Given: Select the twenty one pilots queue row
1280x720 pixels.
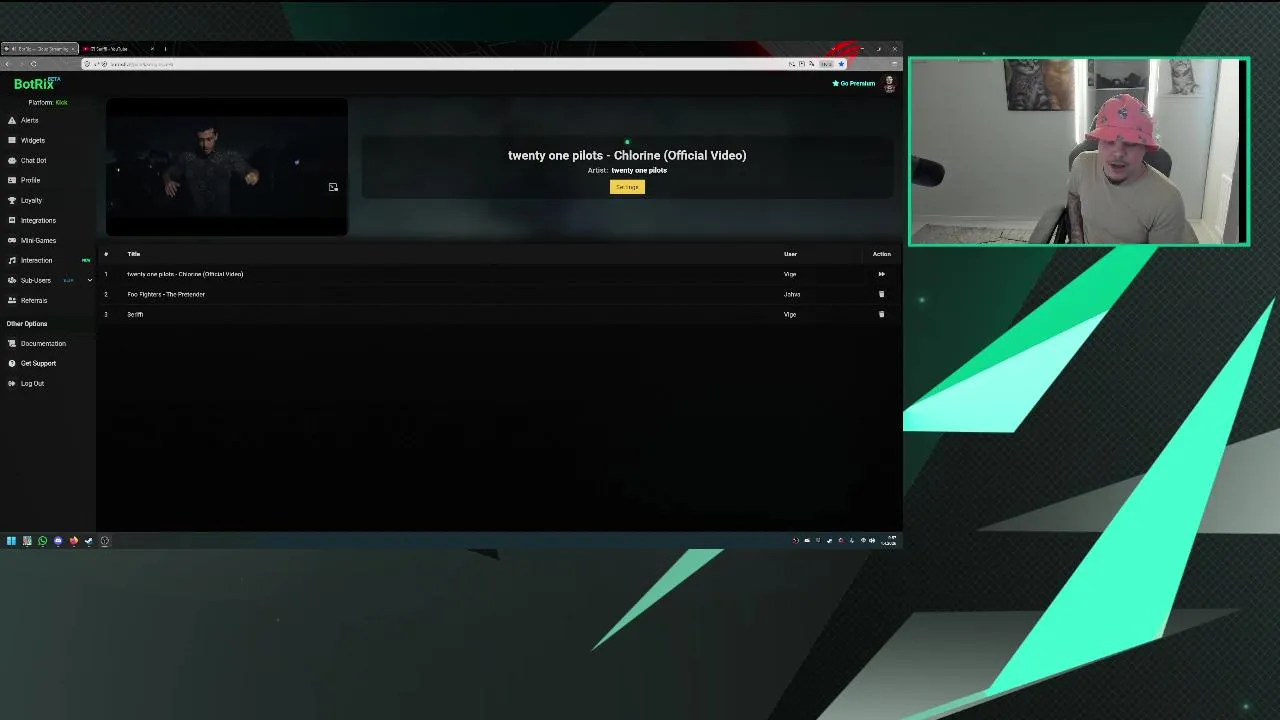Looking at the screenshot, I should [498, 274].
